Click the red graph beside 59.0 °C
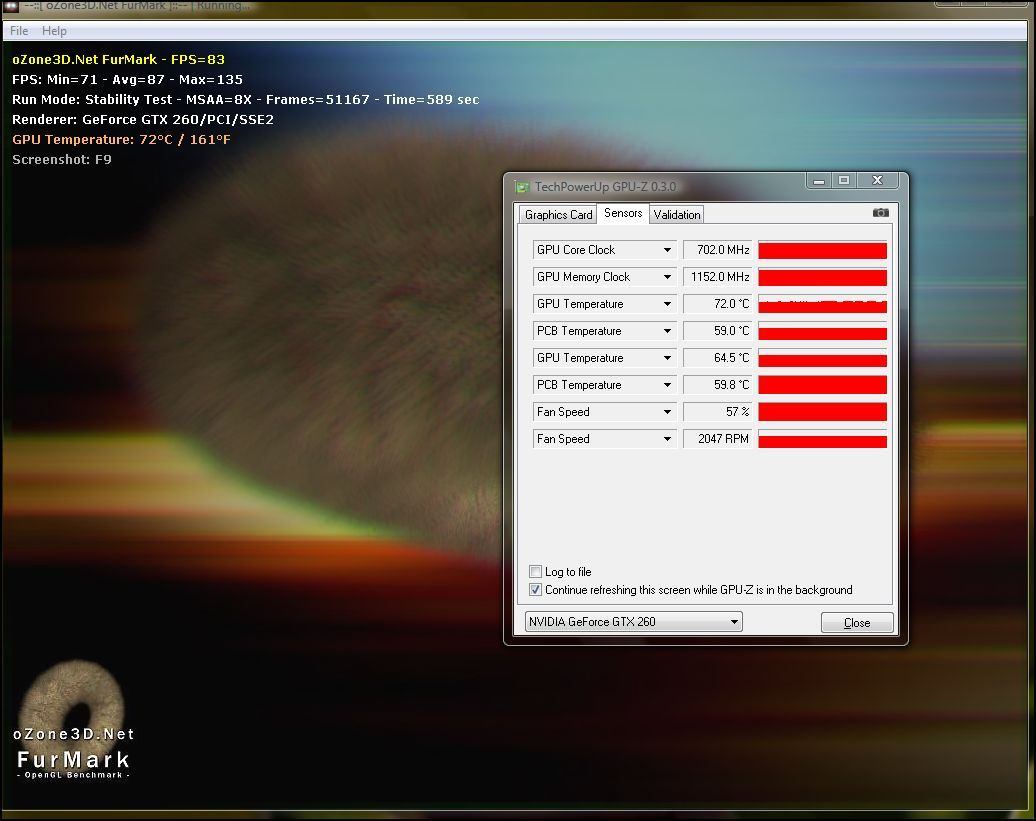The image size is (1036, 821). point(823,332)
